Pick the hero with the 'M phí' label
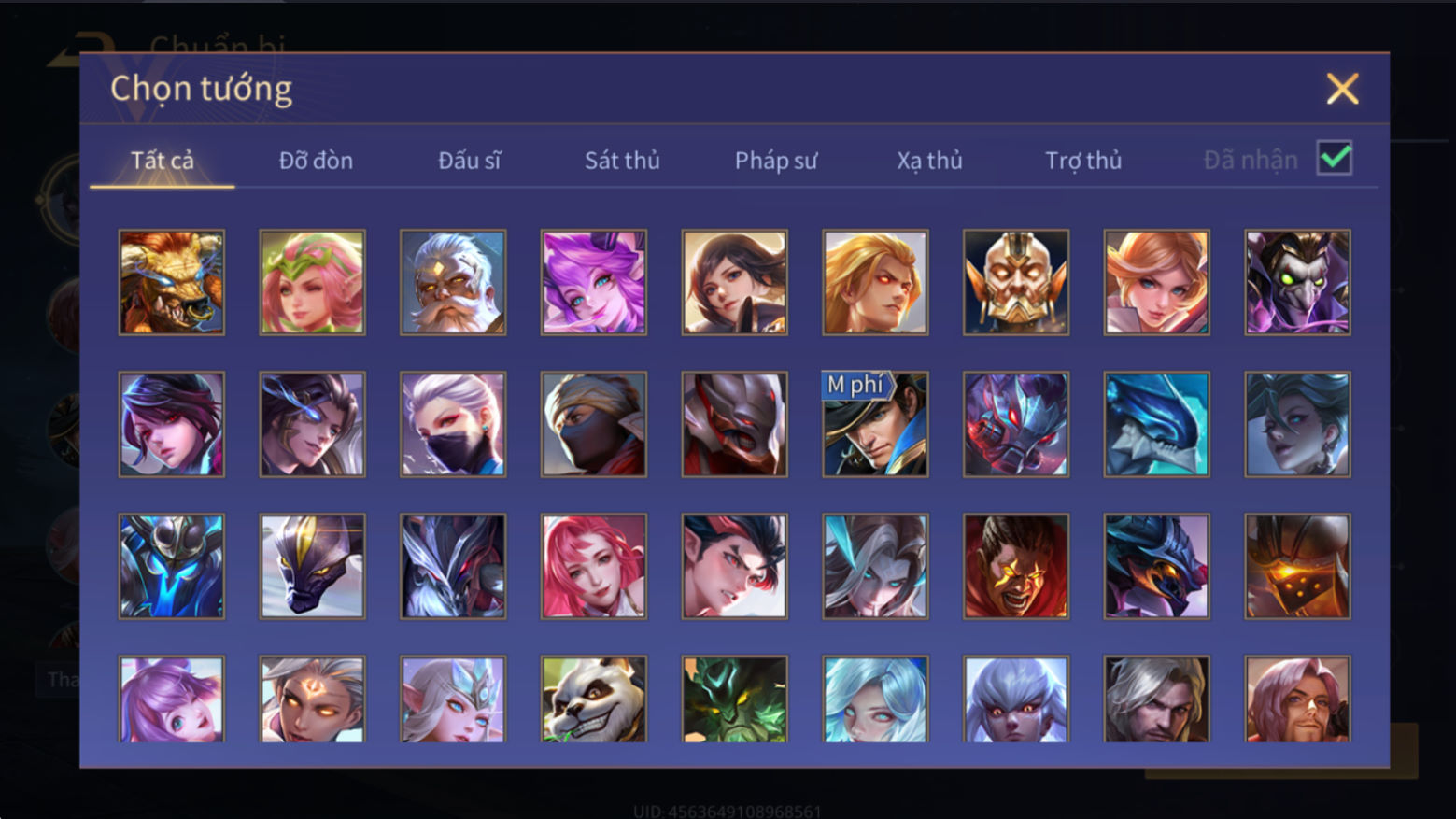This screenshot has height=819, width=1456. click(x=875, y=424)
